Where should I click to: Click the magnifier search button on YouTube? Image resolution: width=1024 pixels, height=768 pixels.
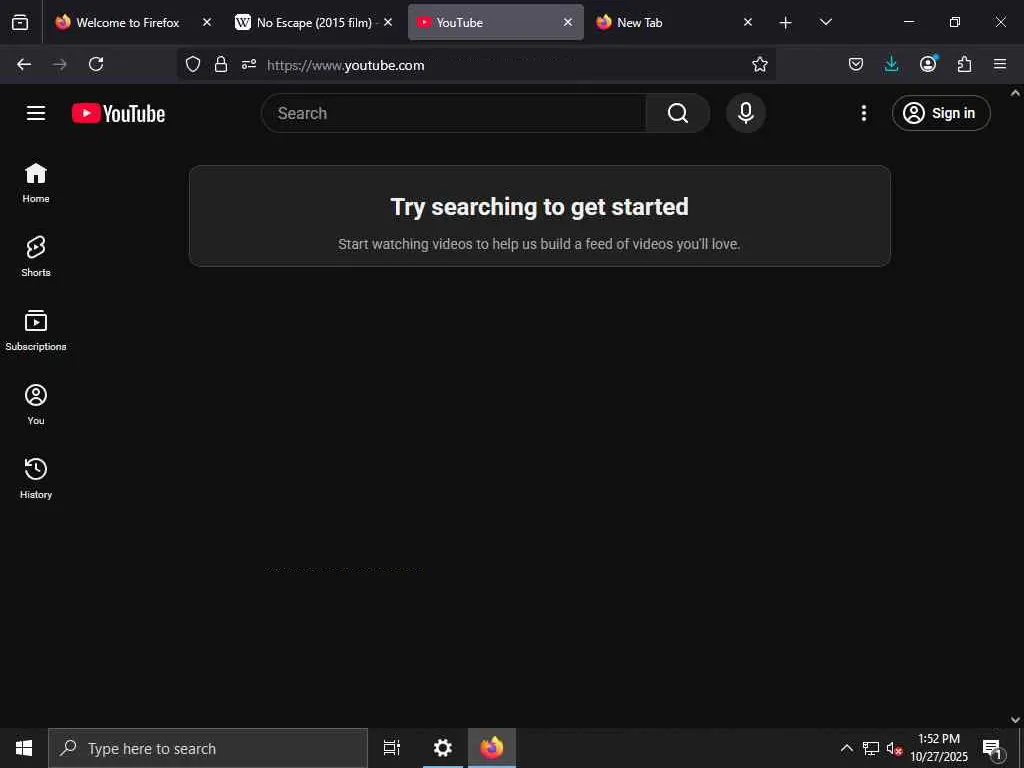pos(678,113)
